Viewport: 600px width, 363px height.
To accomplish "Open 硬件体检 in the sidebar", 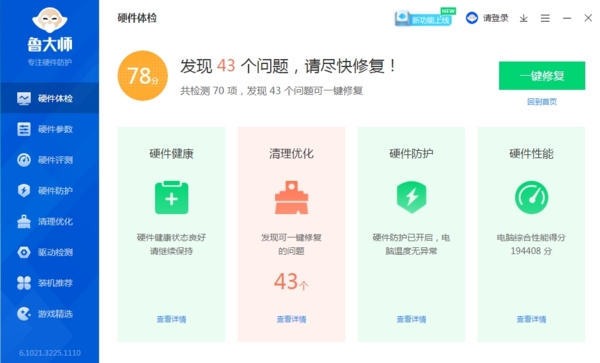I will point(49,98).
